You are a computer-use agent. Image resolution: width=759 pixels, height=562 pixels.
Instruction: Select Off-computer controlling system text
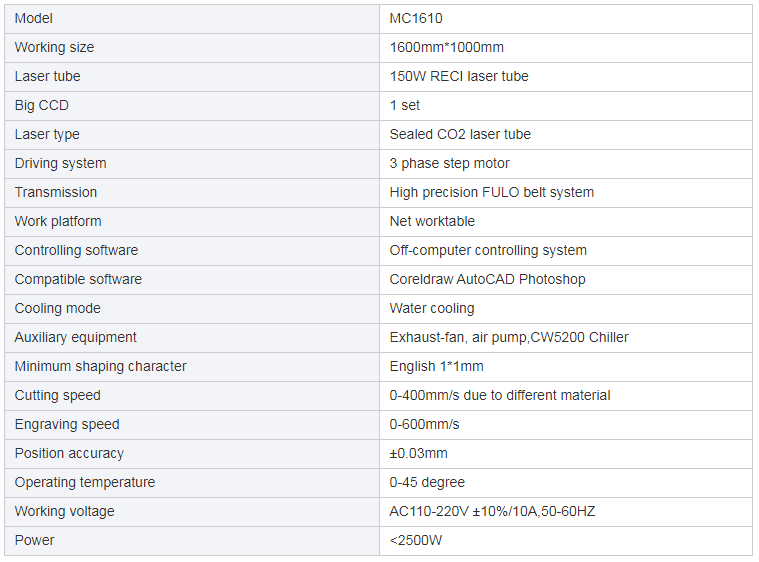coord(488,250)
